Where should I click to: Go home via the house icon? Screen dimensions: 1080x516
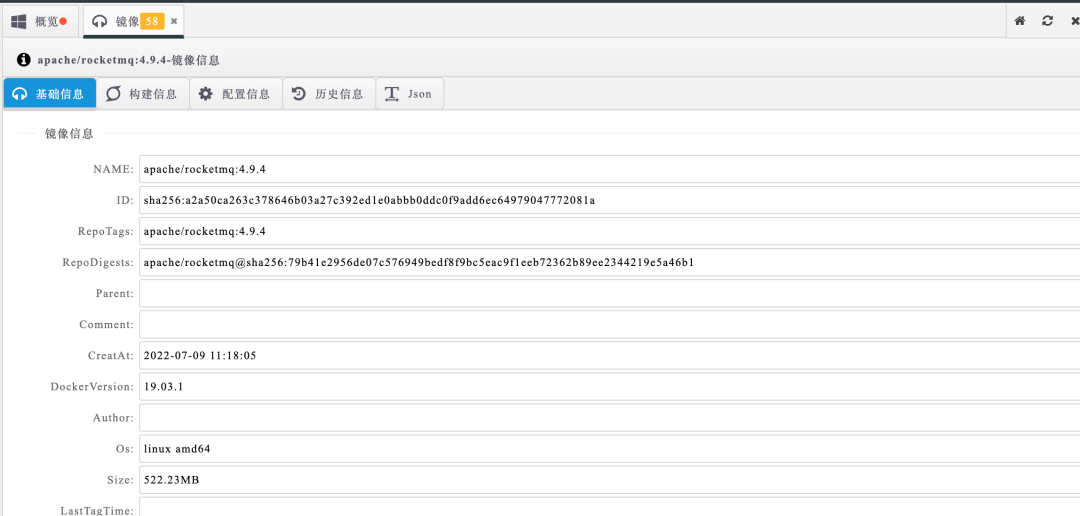click(x=1020, y=21)
